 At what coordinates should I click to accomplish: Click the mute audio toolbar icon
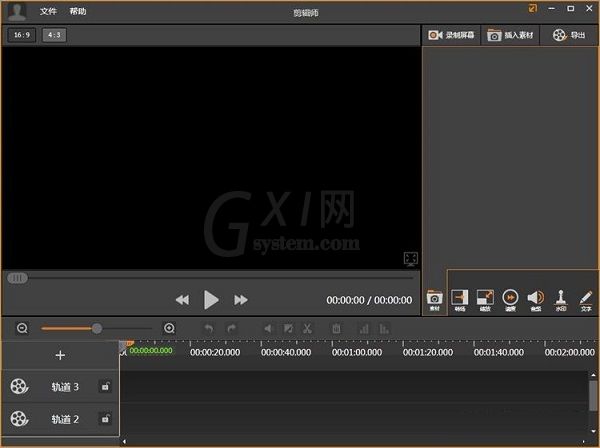pos(268,329)
